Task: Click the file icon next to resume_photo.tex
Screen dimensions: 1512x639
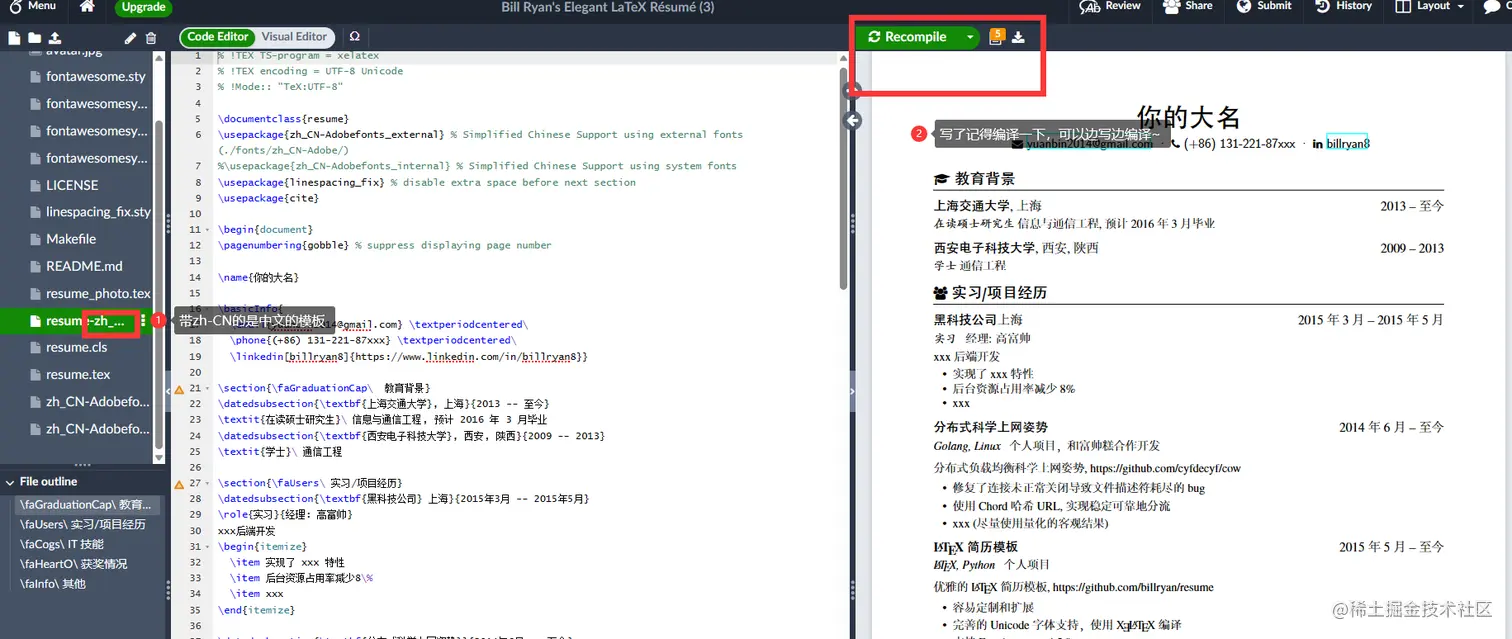Action: click(36, 293)
